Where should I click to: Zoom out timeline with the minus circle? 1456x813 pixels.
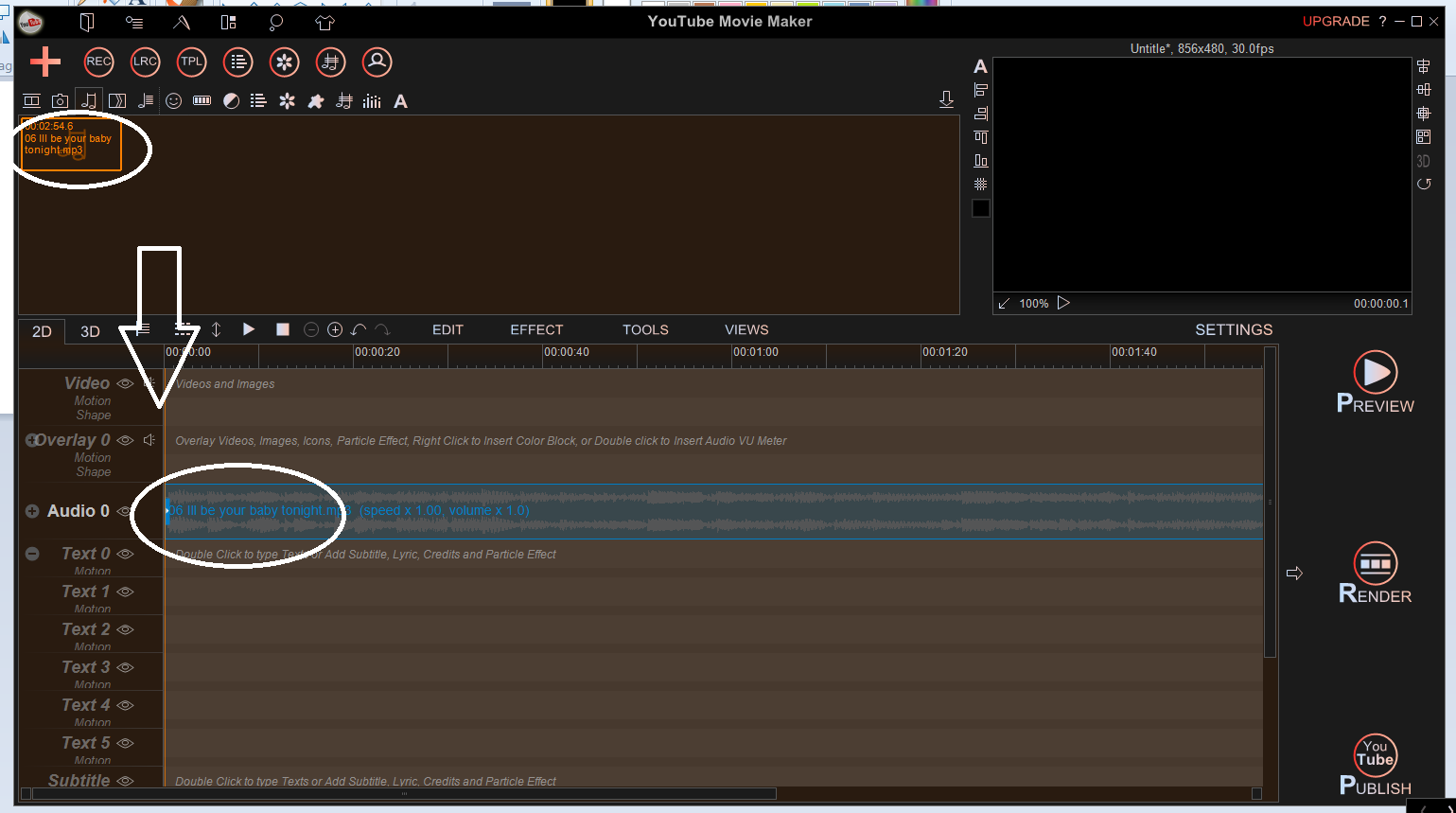[311, 329]
